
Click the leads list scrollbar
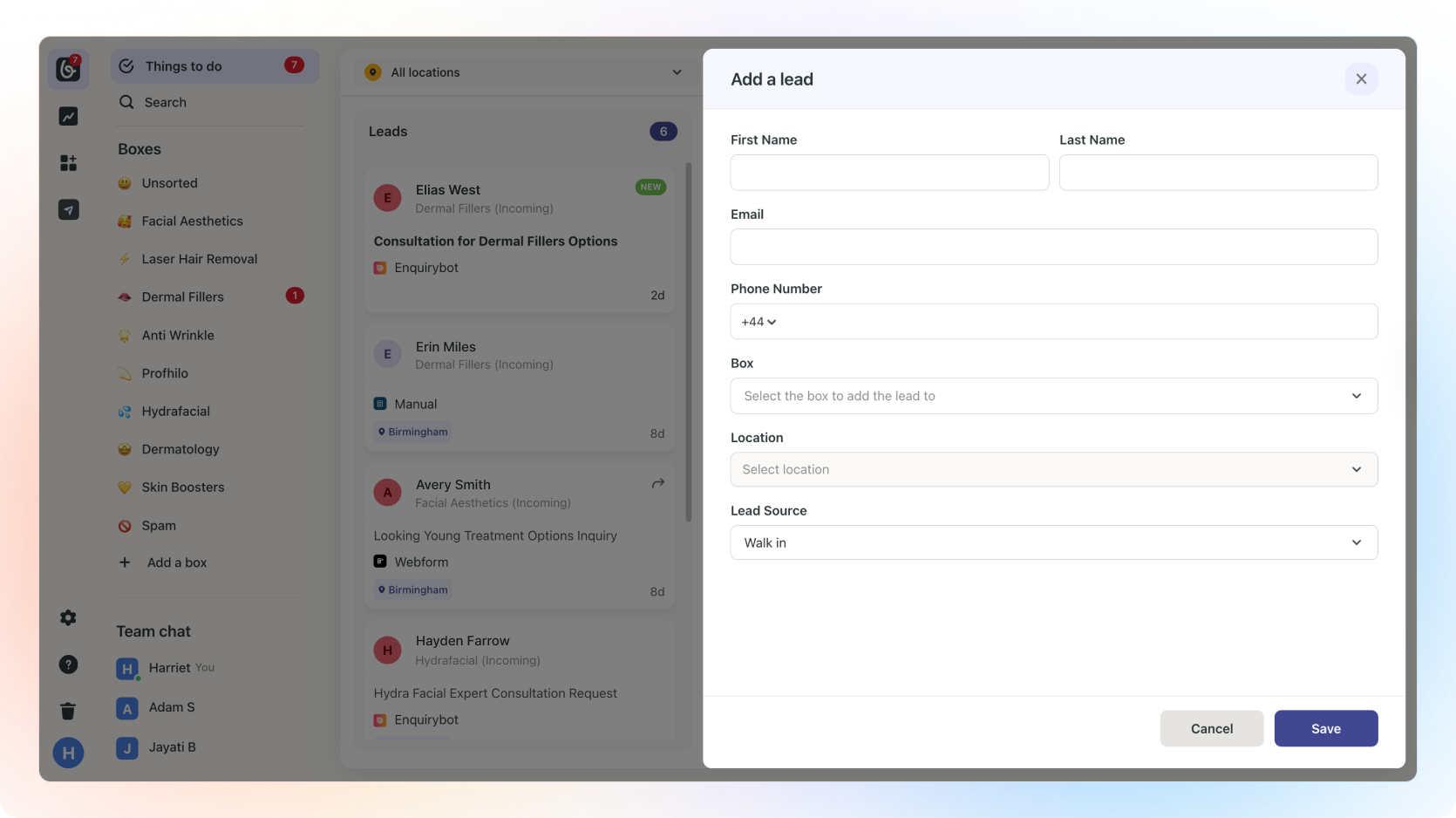pos(689,342)
